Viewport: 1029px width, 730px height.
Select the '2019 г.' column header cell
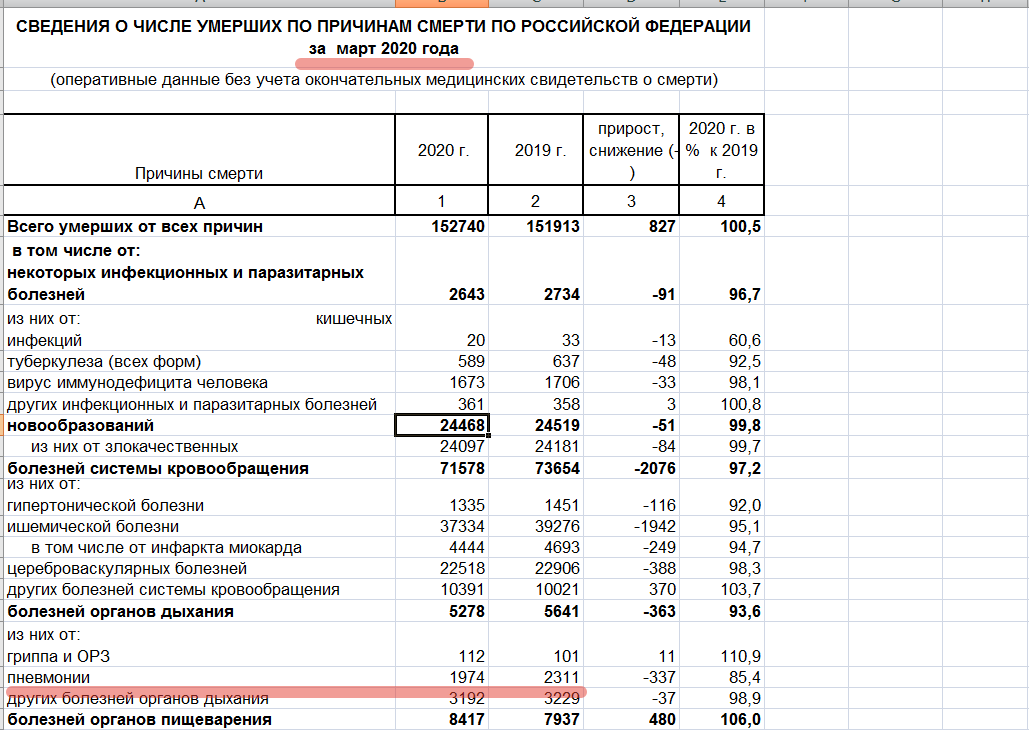pos(536,150)
